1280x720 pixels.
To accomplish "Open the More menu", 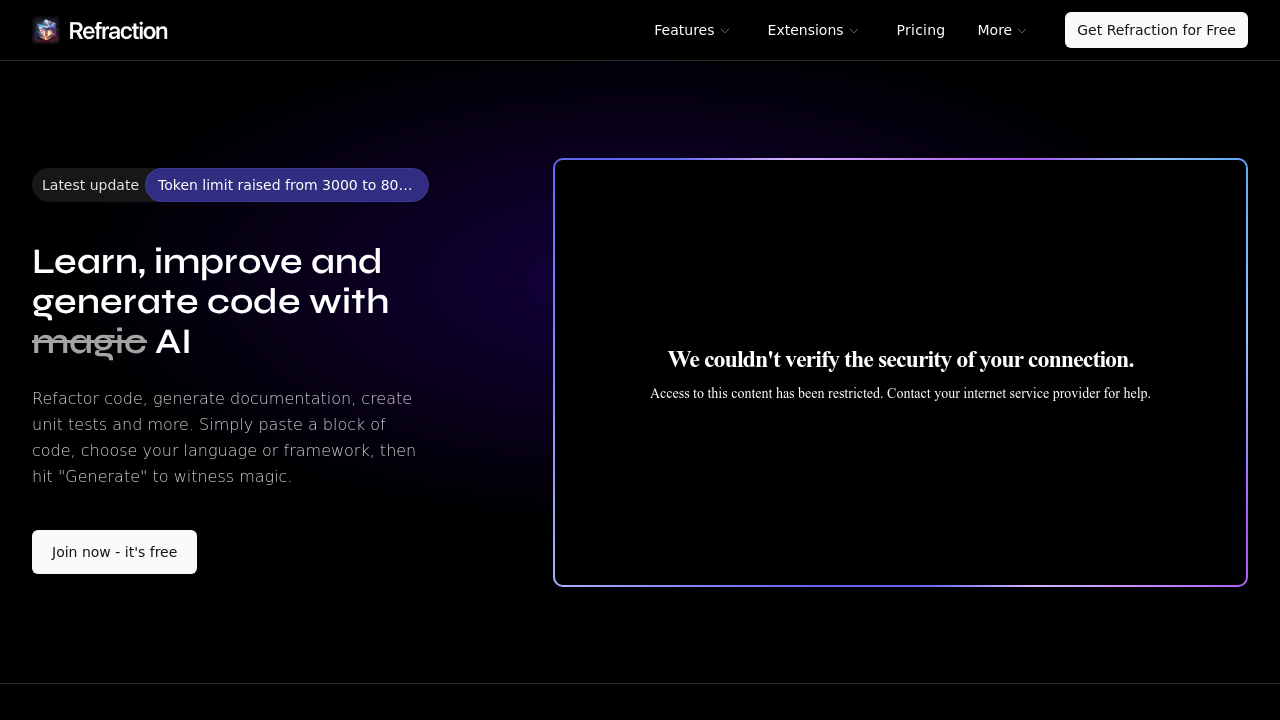I will tap(994, 30).
